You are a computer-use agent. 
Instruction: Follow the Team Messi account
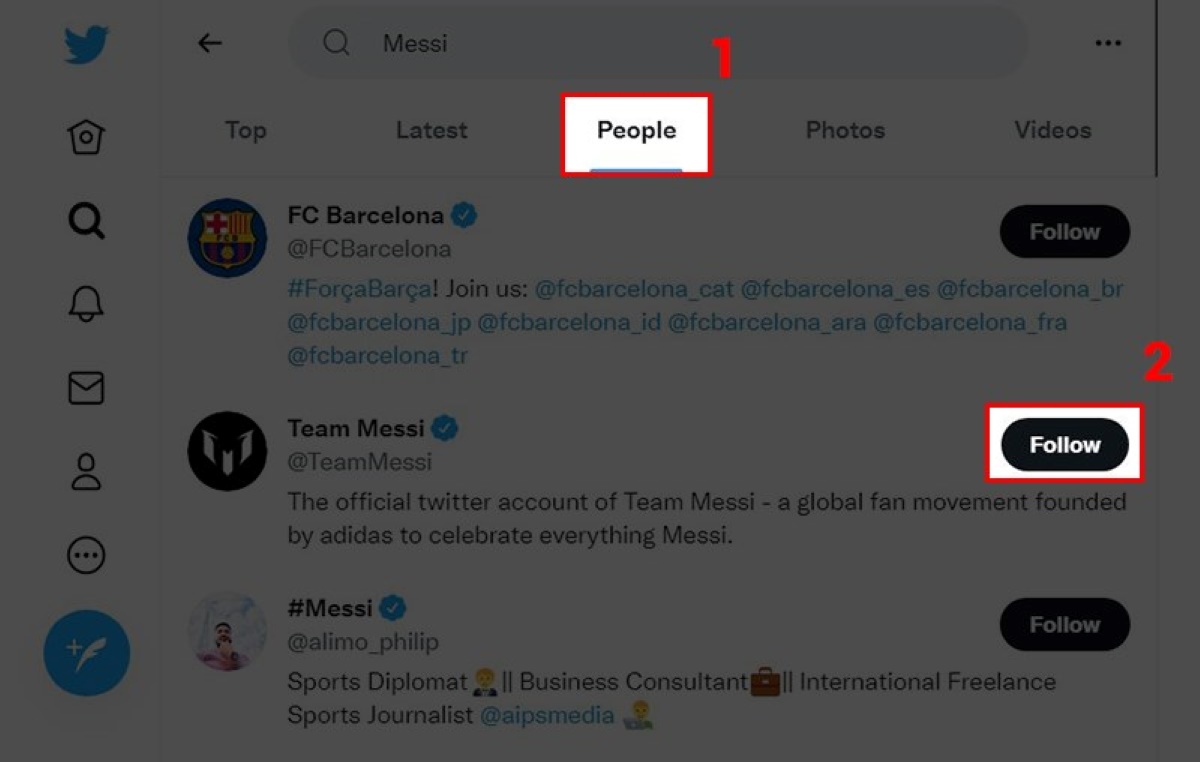coord(1064,445)
